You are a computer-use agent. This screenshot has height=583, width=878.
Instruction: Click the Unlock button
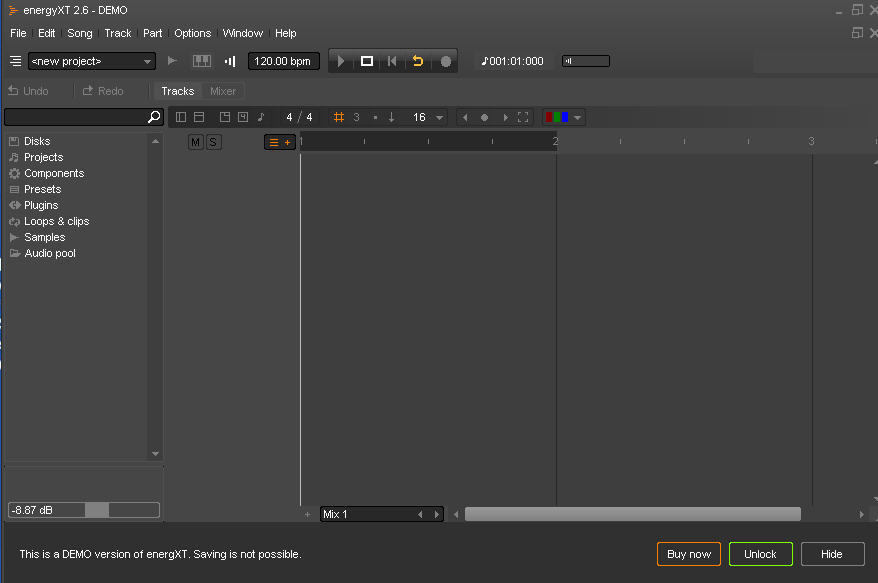pyautogui.click(x=760, y=554)
